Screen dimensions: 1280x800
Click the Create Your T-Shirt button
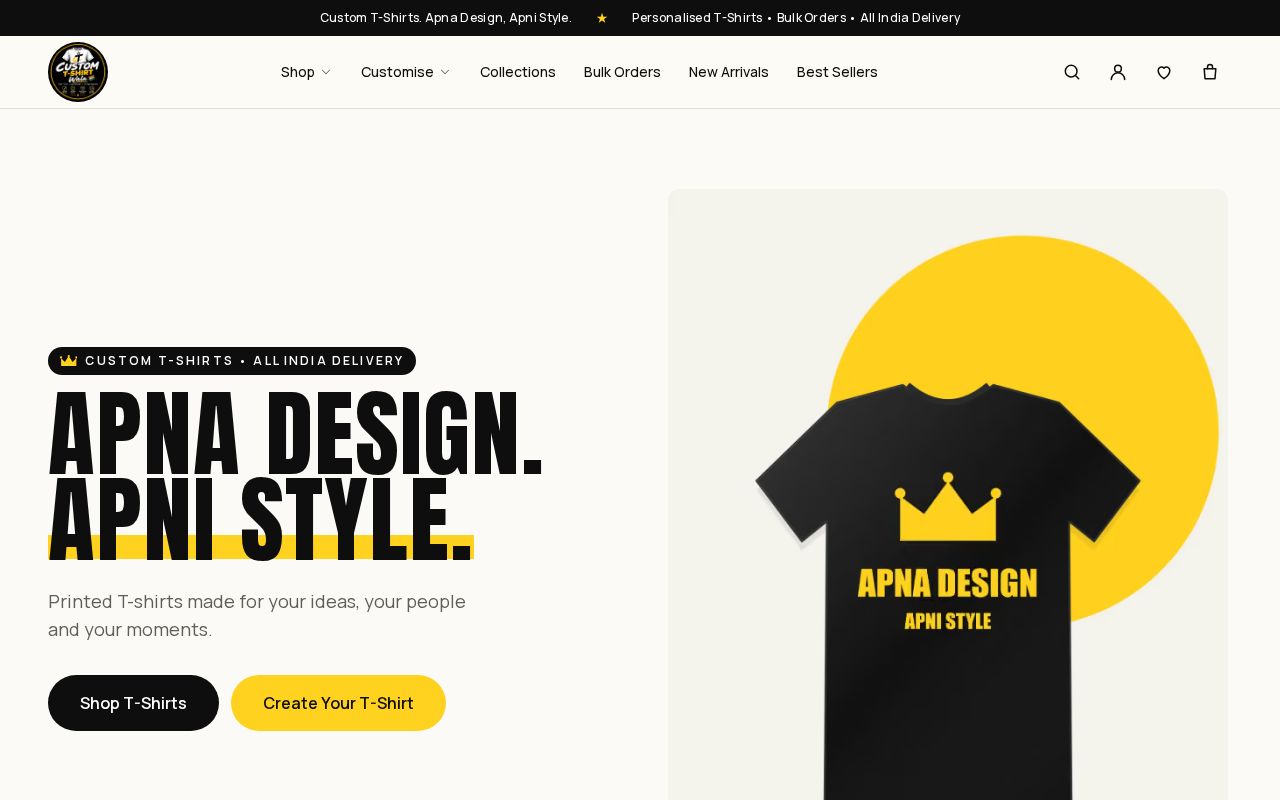(x=338, y=703)
